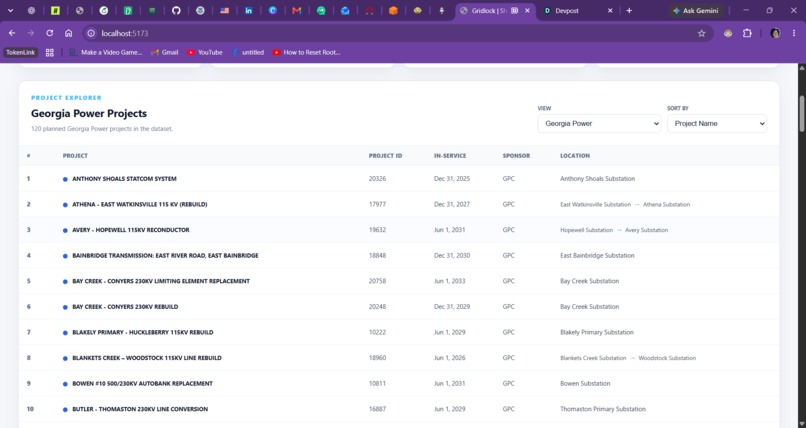Click the browser forward arrow

pyautogui.click(x=31, y=33)
